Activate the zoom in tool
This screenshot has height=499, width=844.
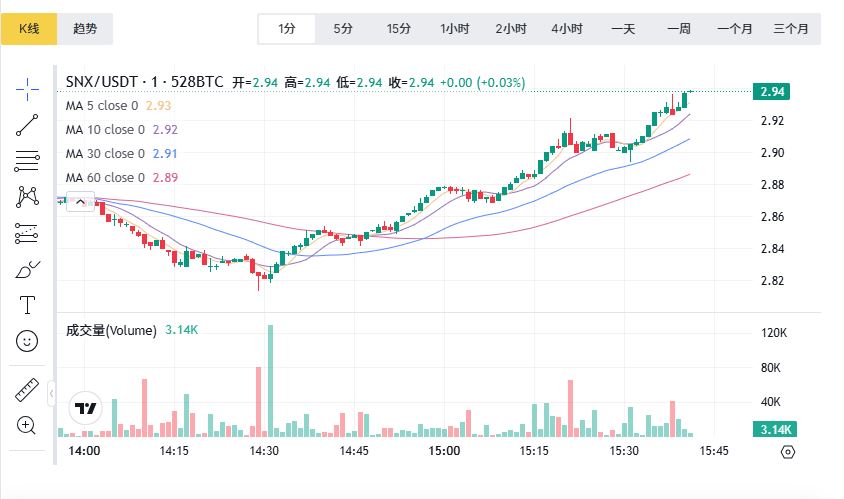pyautogui.click(x=27, y=425)
